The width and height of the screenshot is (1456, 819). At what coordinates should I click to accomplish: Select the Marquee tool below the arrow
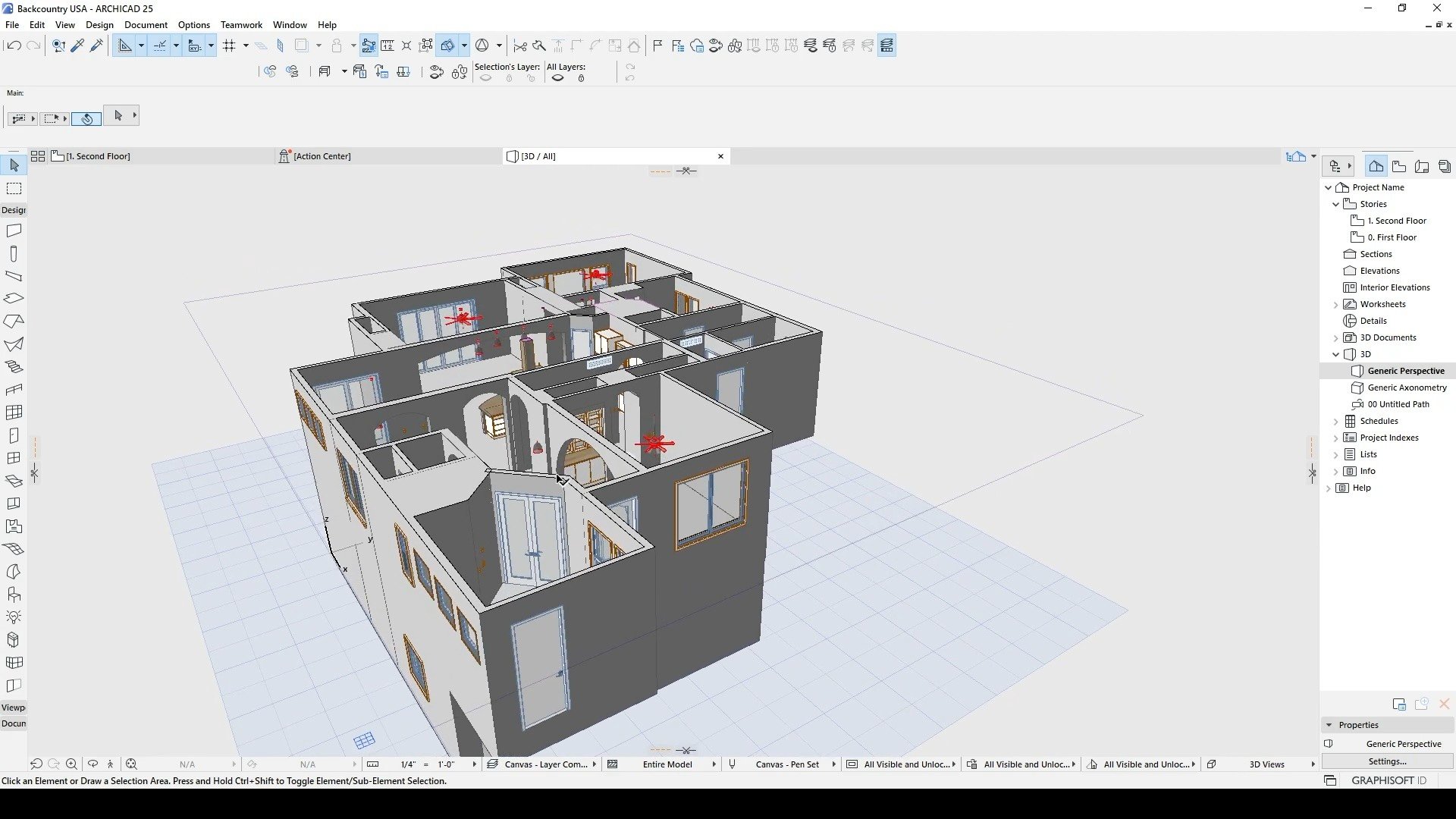point(14,188)
